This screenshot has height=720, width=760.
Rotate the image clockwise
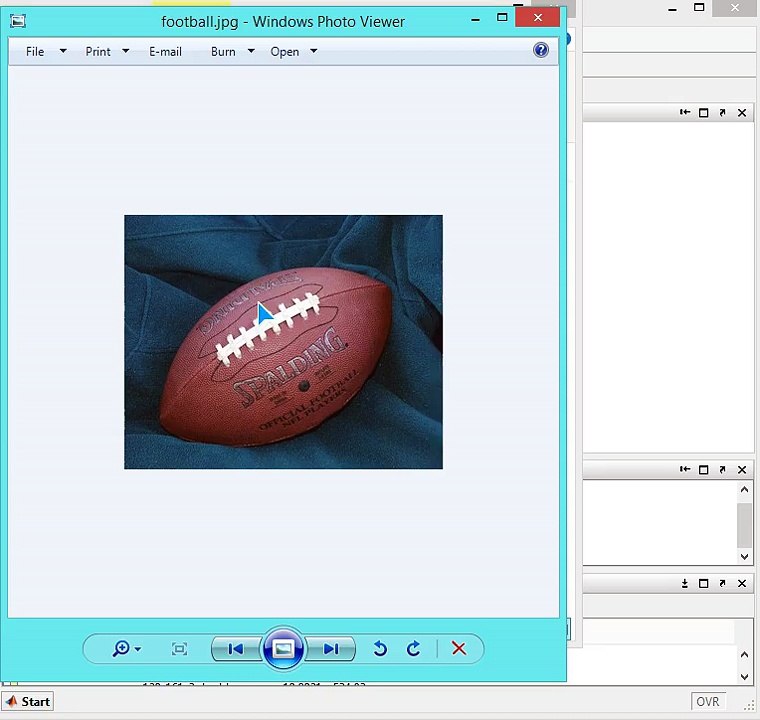(413, 649)
